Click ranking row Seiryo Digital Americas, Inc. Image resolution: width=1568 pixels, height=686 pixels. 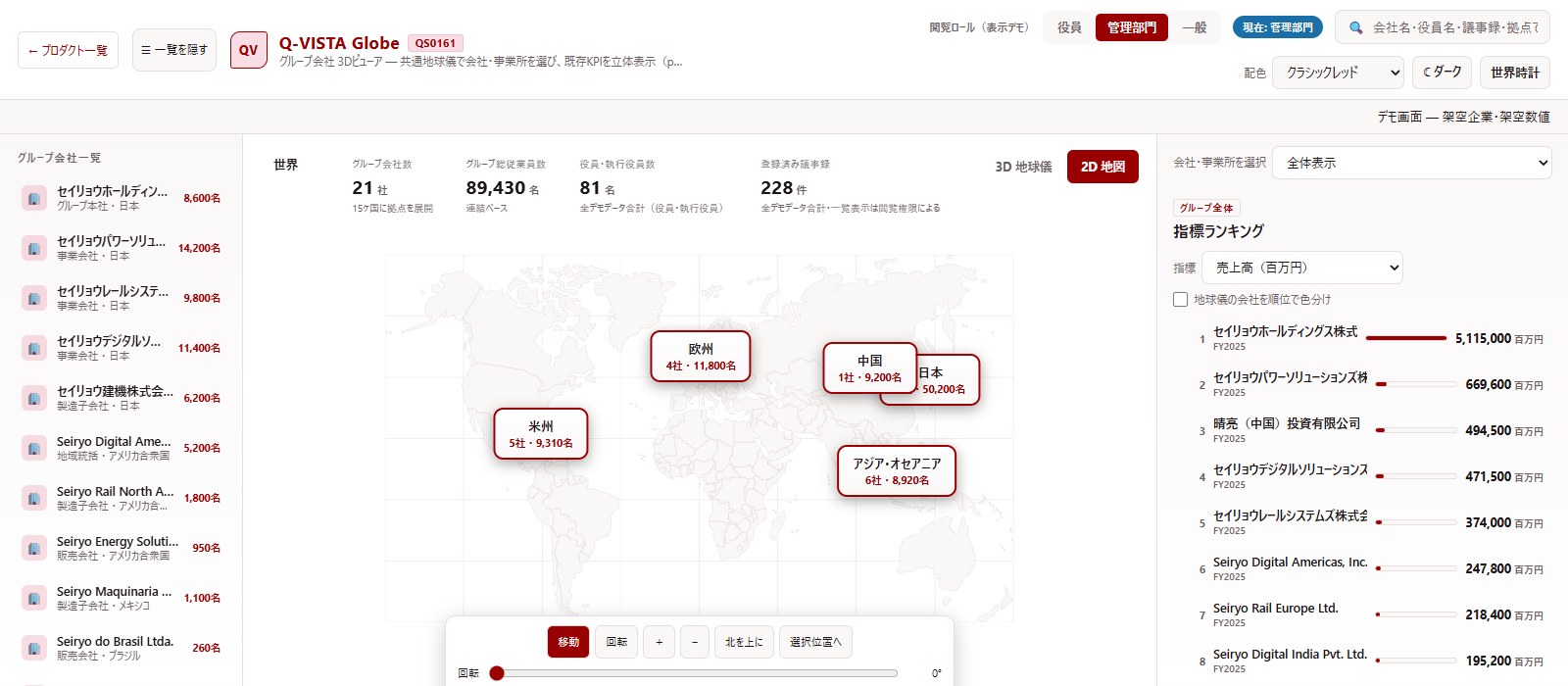[x=1370, y=569]
